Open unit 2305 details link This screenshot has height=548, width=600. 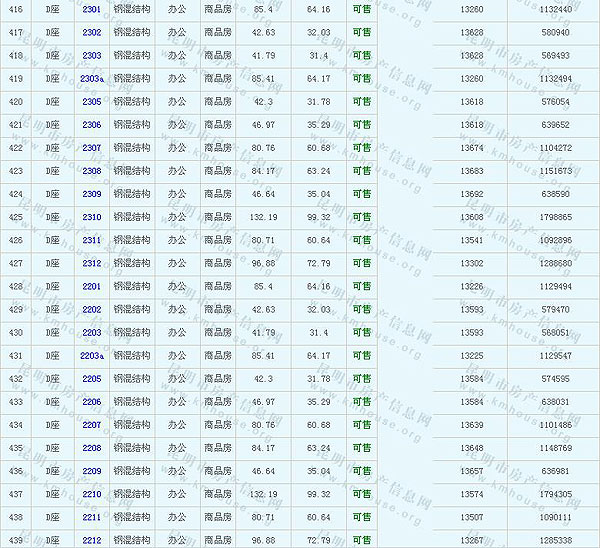coord(91,101)
